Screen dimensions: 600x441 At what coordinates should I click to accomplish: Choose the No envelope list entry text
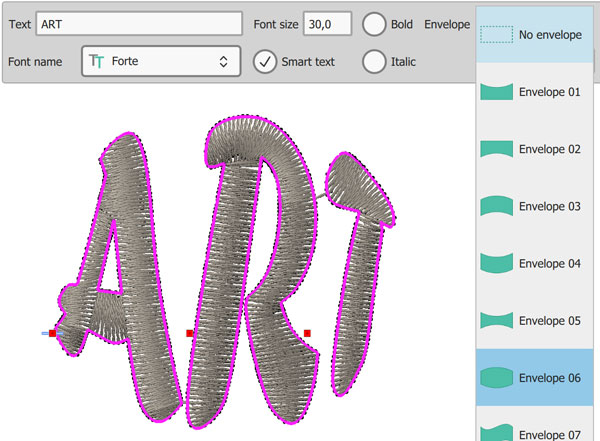pyautogui.click(x=551, y=35)
